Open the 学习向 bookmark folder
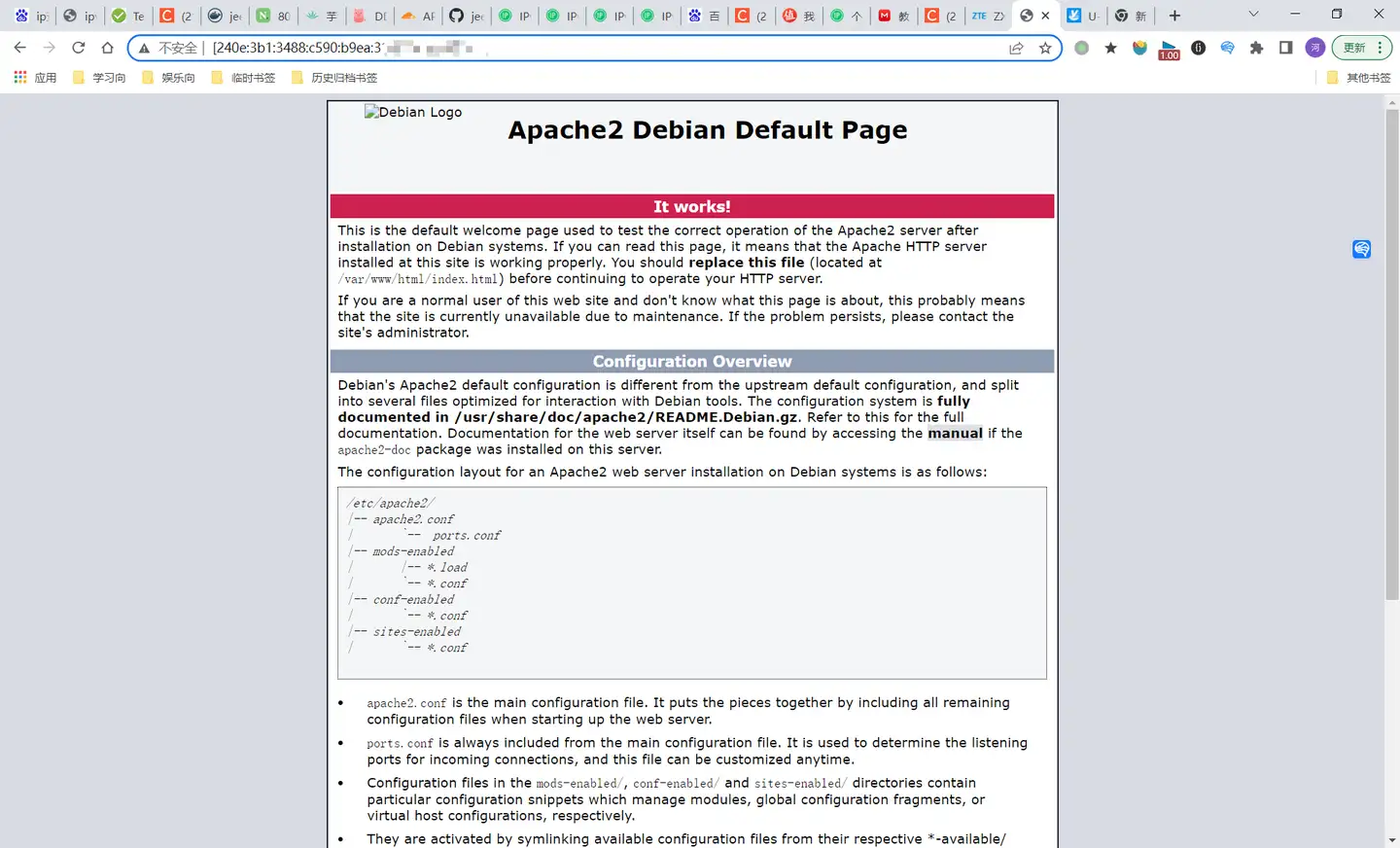Viewport: 1400px width, 848px height. pyautogui.click(x=99, y=78)
